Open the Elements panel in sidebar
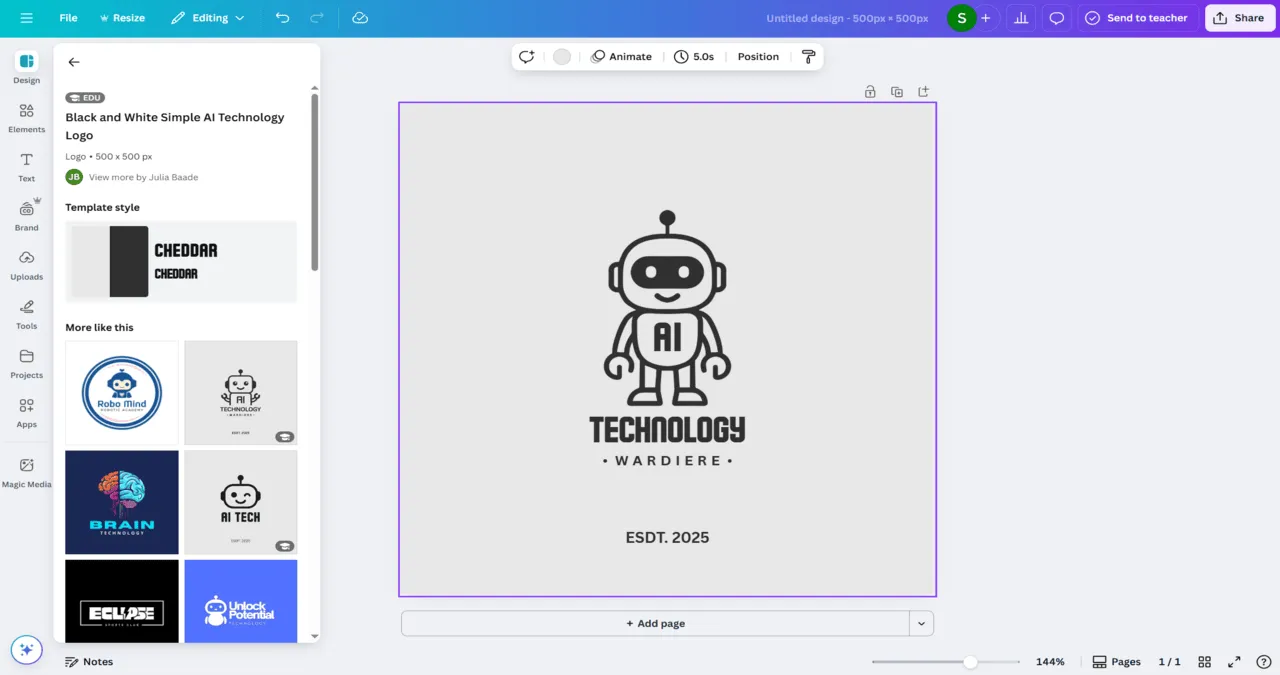The height and width of the screenshot is (675, 1280). click(x=26, y=119)
